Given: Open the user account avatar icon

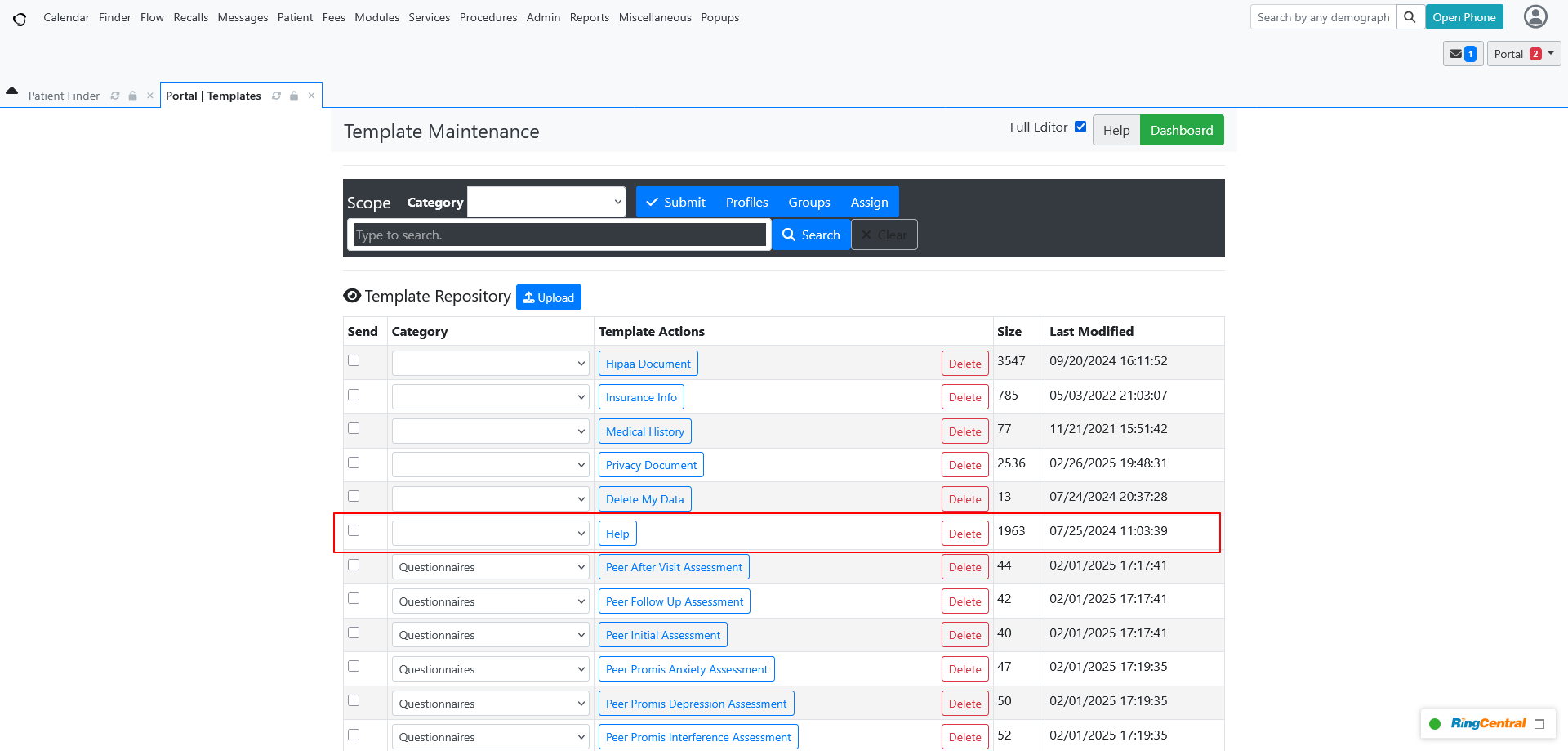Looking at the screenshot, I should point(1535,17).
